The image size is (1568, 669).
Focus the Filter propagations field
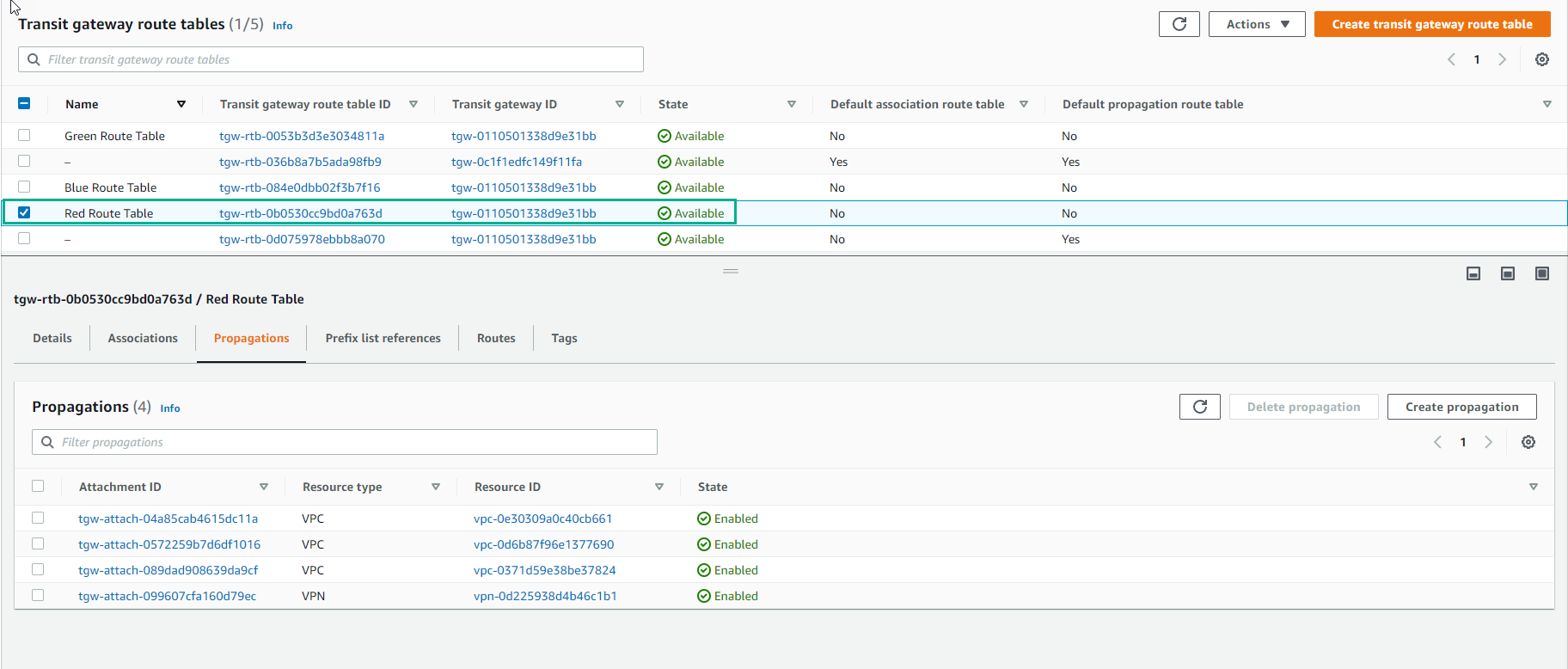point(345,442)
